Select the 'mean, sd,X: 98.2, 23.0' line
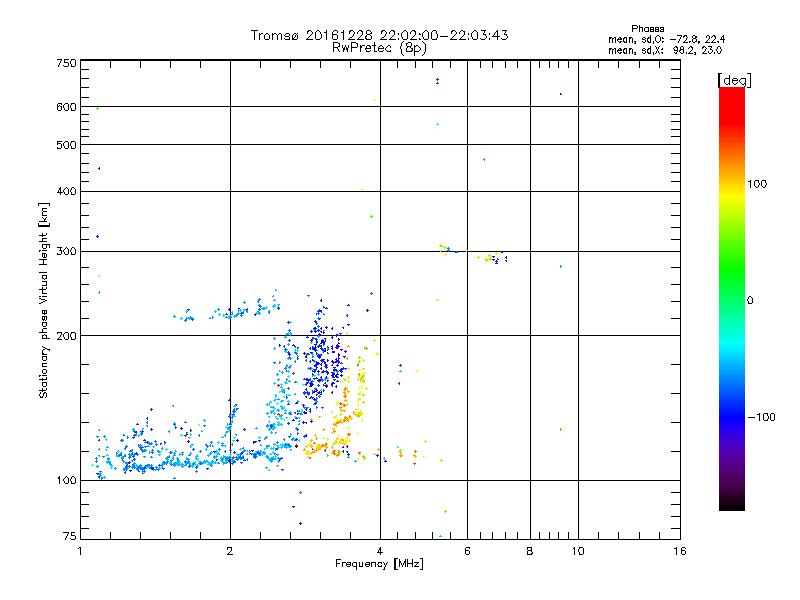 click(x=665, y=50)
